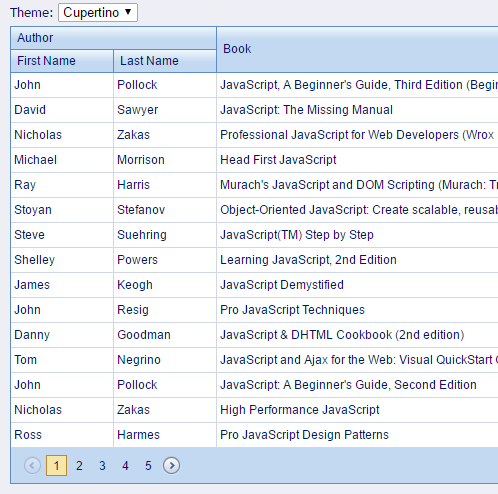
Task: Select the highlighted page 1 button
Action: pyautogui.click(x=56, y=465)
